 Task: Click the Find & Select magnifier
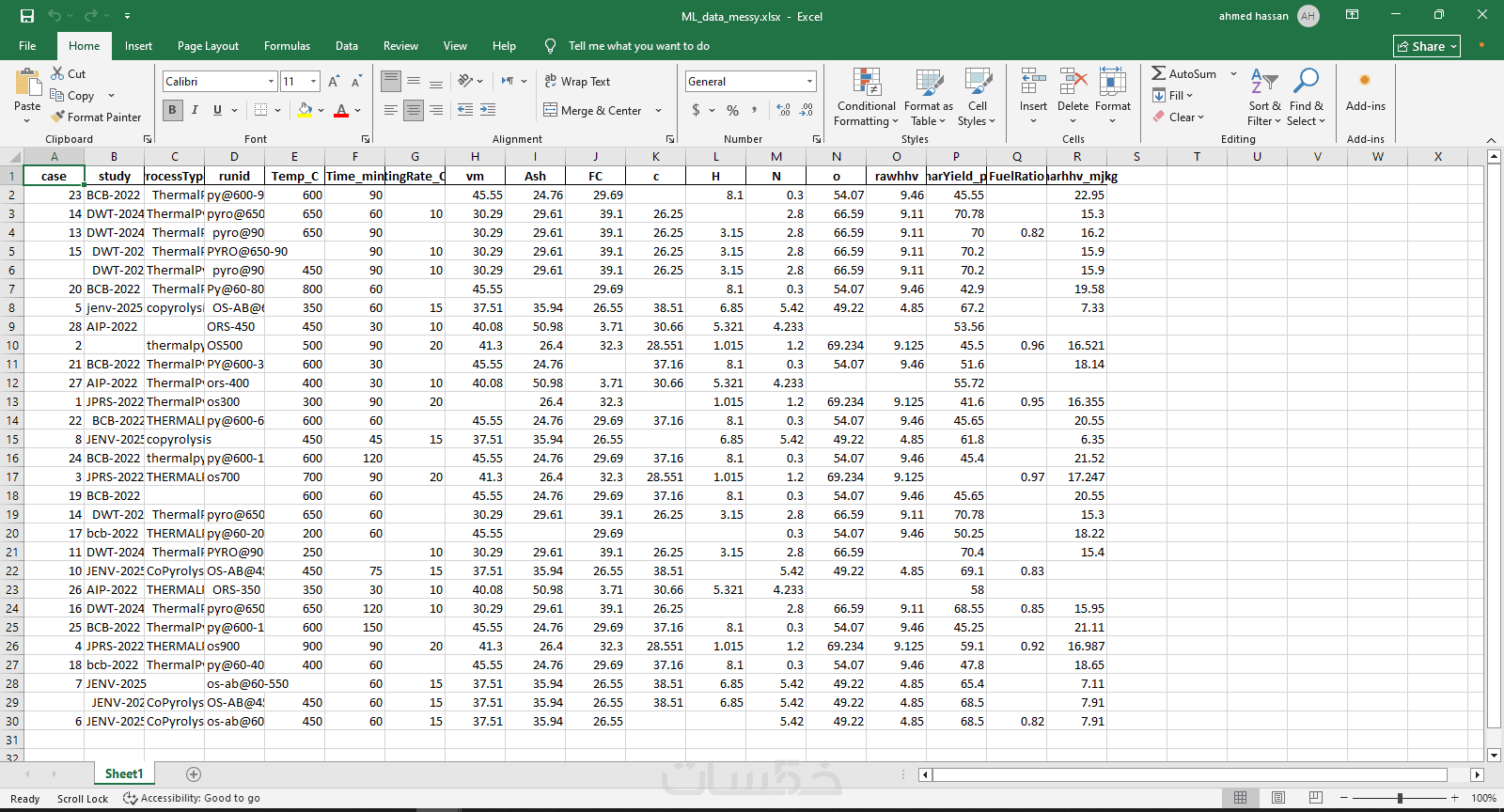click(1306, 82)
